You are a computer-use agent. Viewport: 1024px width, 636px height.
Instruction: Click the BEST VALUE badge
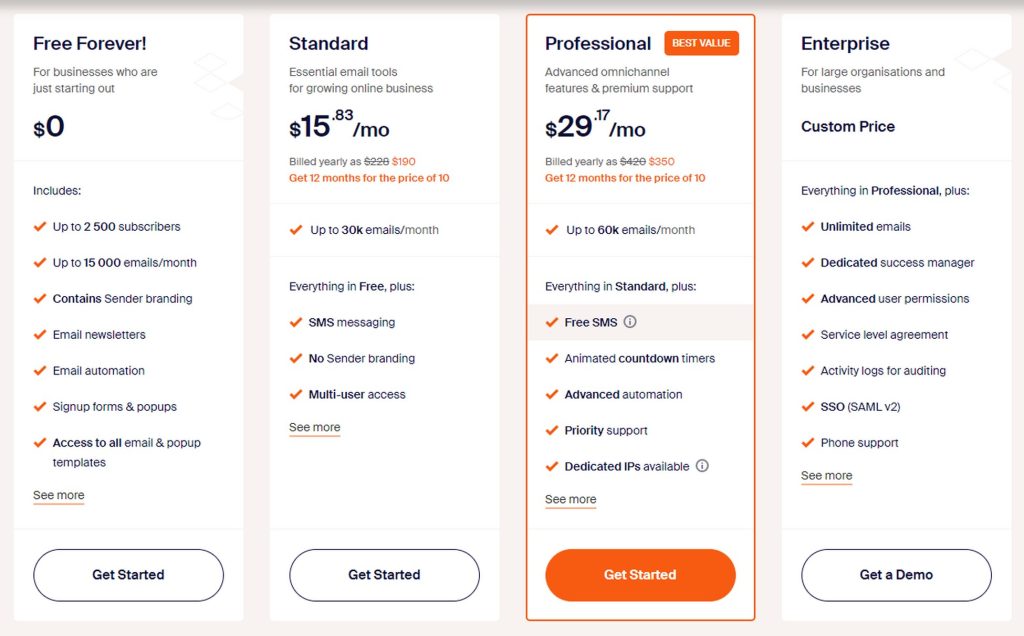point(701,43)
